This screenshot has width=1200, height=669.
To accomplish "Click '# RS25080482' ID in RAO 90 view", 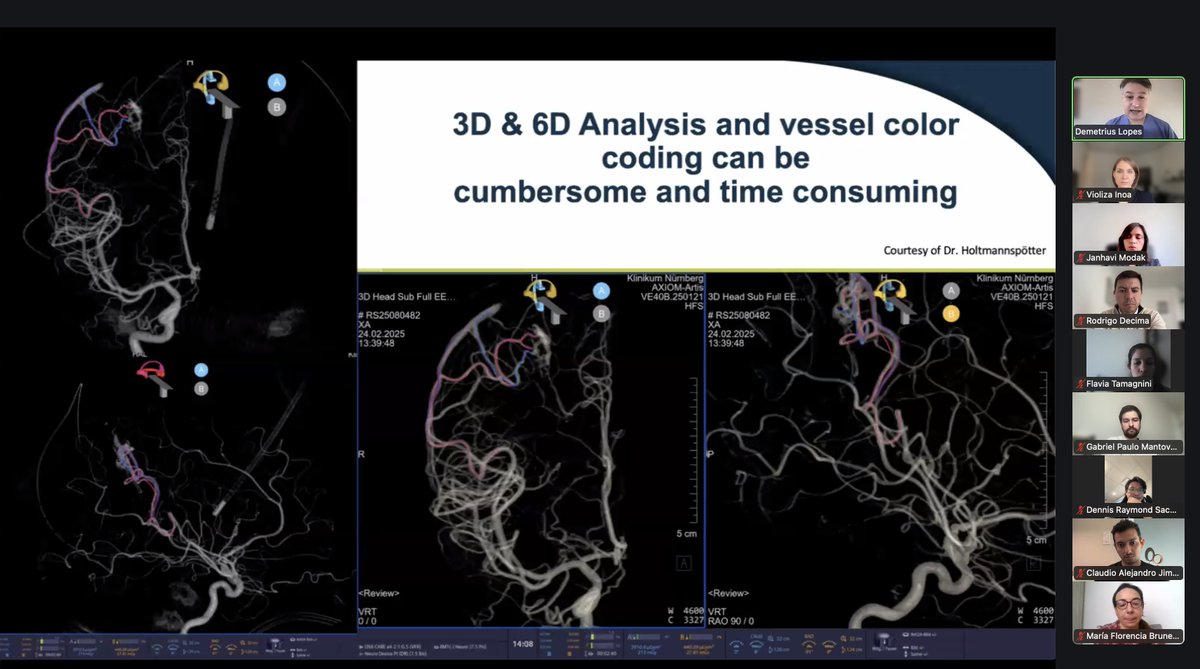I will tap(741, 315).
